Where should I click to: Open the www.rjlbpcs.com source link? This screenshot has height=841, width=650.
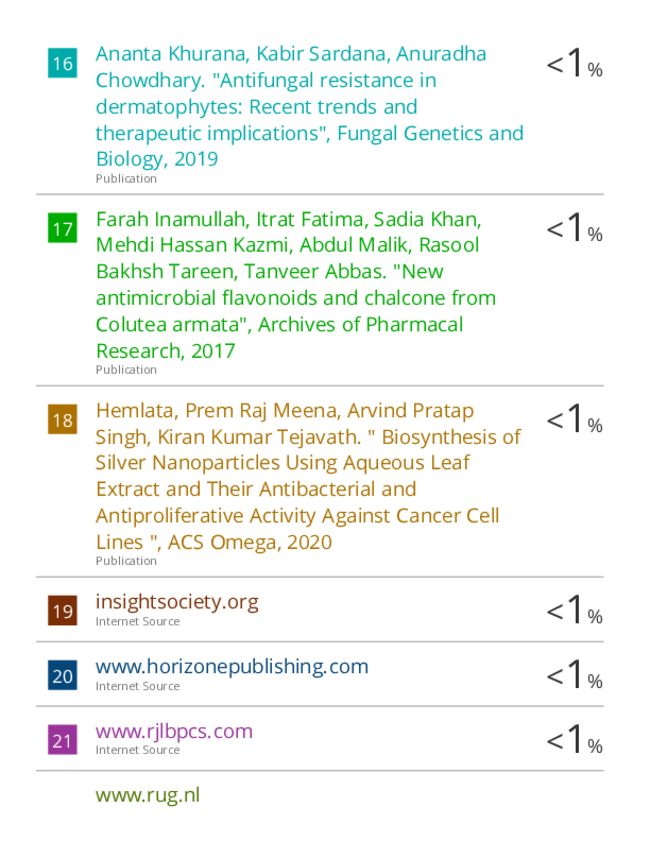point(174,731)
